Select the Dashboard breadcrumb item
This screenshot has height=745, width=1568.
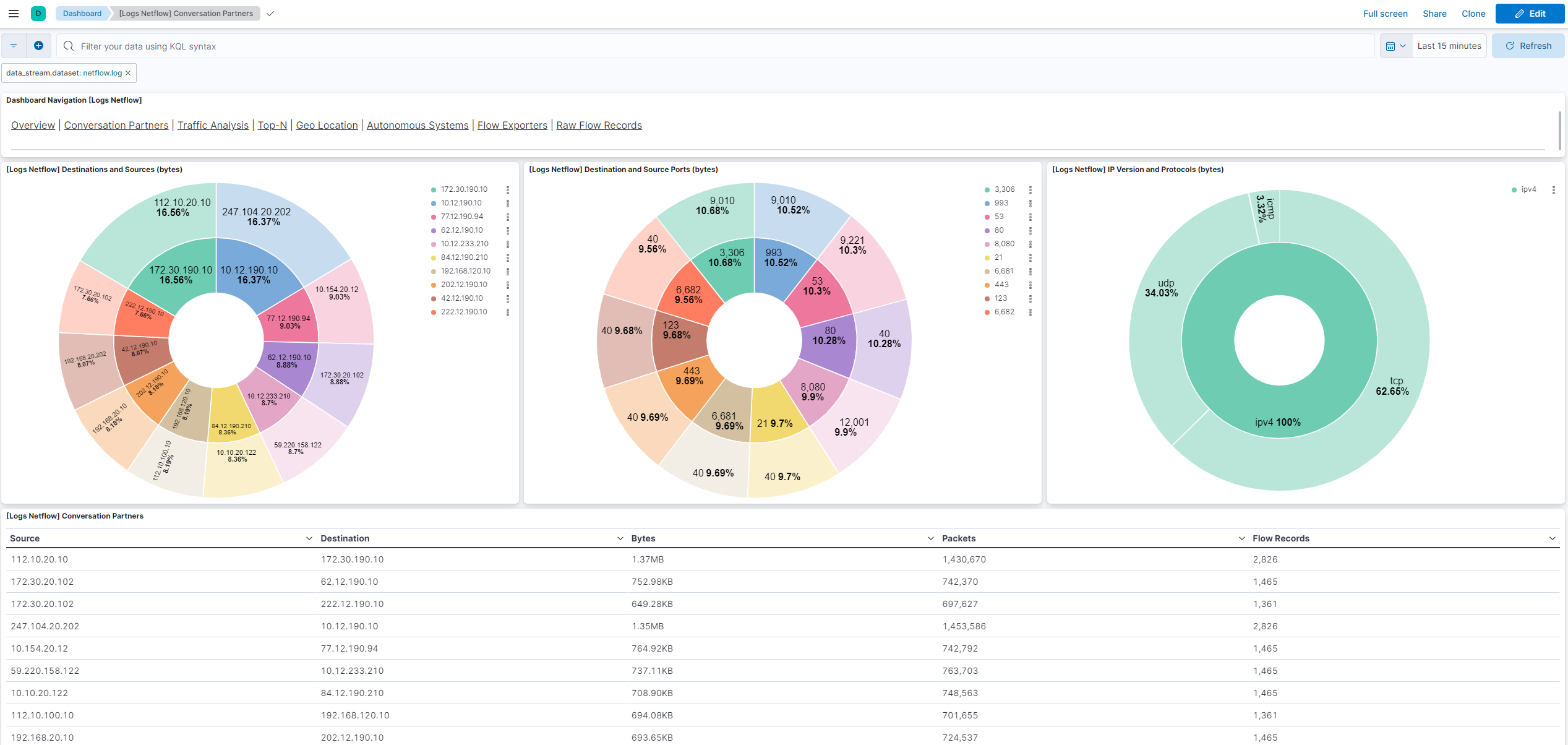point(81,13)
